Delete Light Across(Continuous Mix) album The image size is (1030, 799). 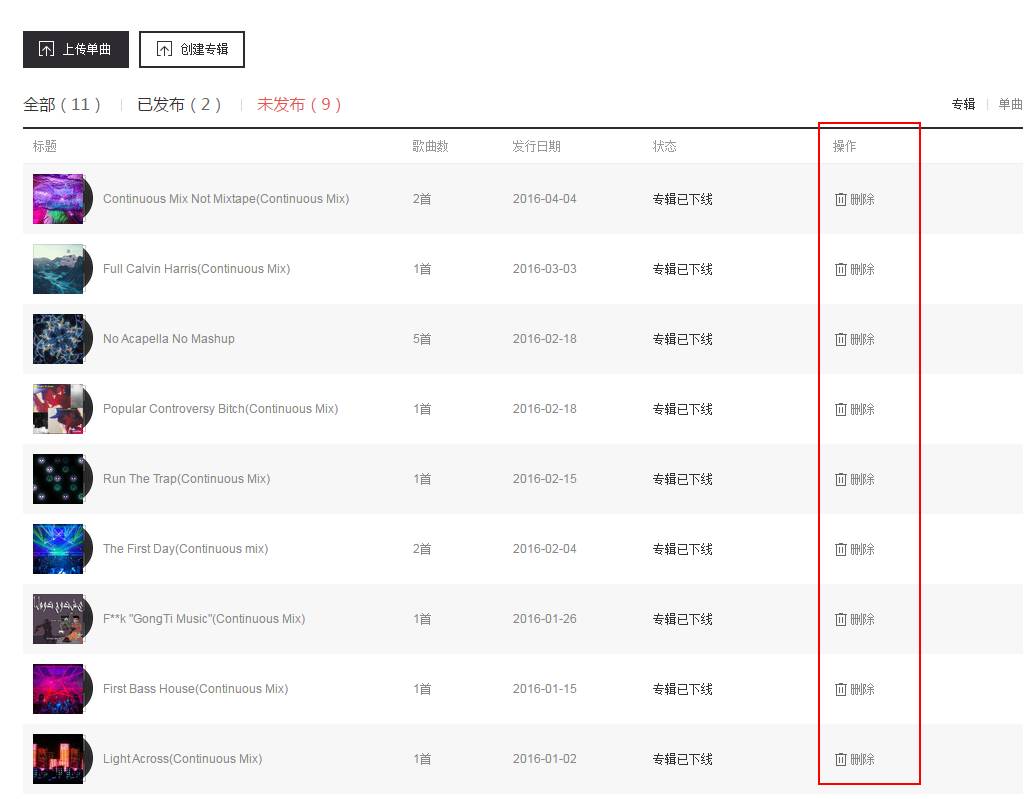855,759
